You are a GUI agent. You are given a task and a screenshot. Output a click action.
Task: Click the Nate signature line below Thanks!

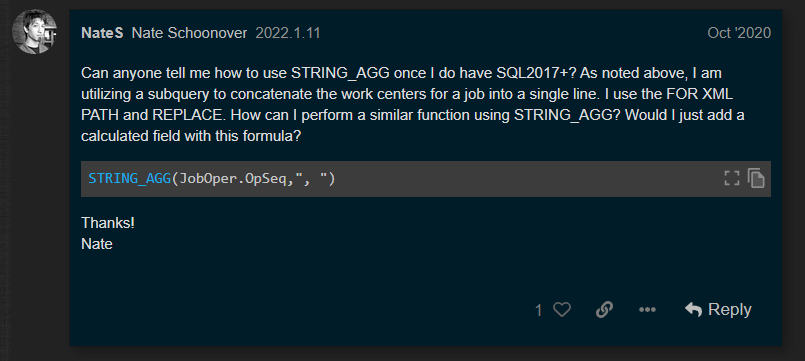point(97,244)
